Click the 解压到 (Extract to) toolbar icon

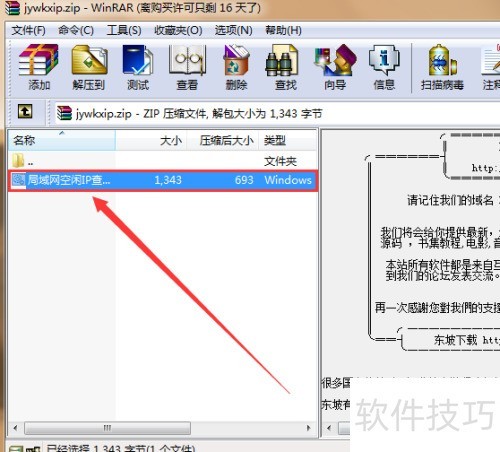tap(89, 60)
